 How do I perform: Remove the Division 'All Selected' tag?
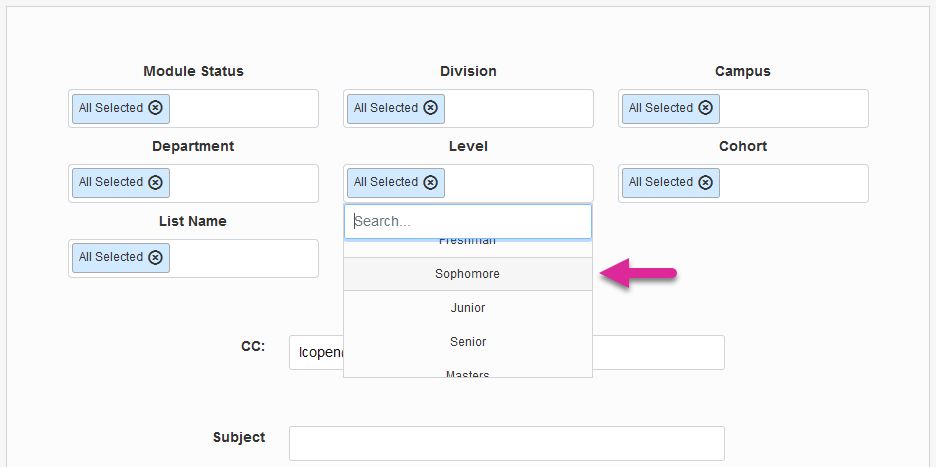430,108
